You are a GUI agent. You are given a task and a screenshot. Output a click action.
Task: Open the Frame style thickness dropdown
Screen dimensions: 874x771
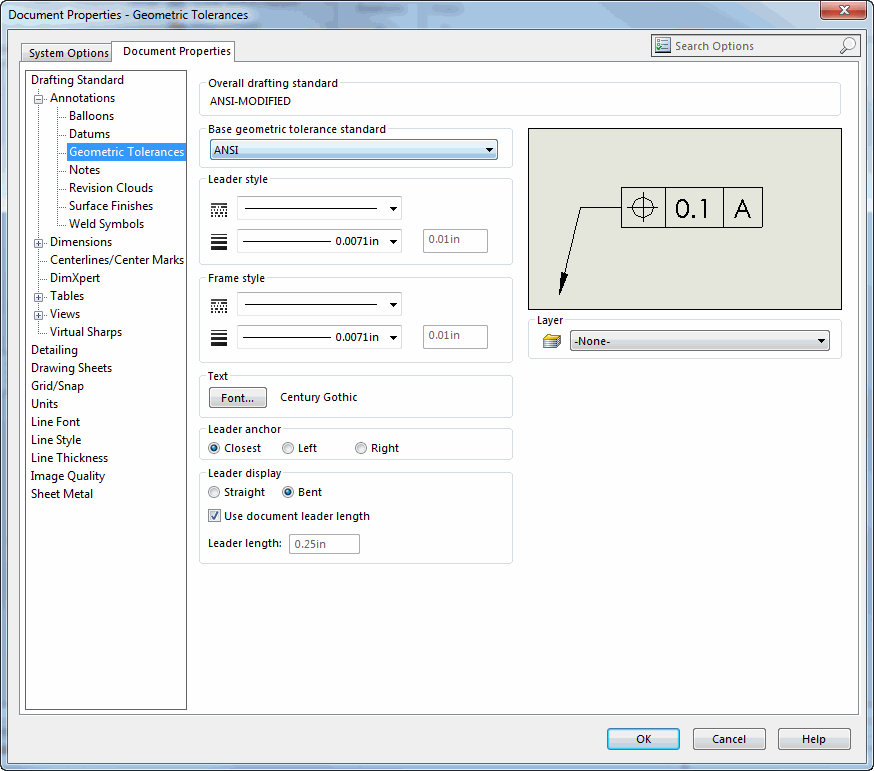click(x=319, y=337)
